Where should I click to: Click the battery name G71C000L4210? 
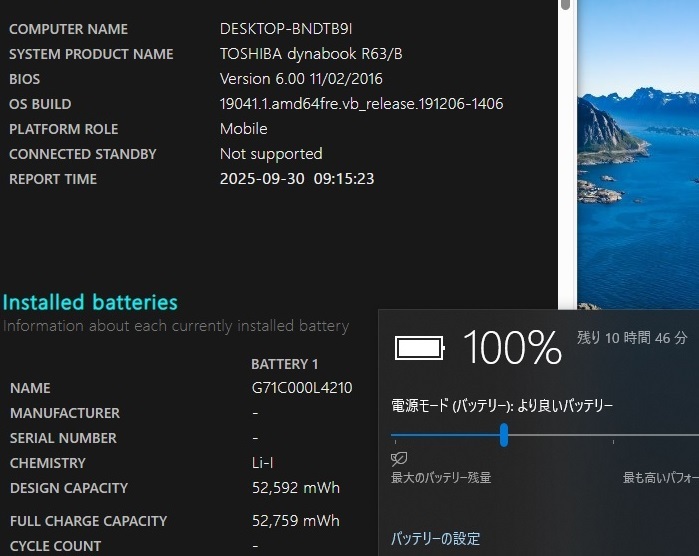coord(301,388)
